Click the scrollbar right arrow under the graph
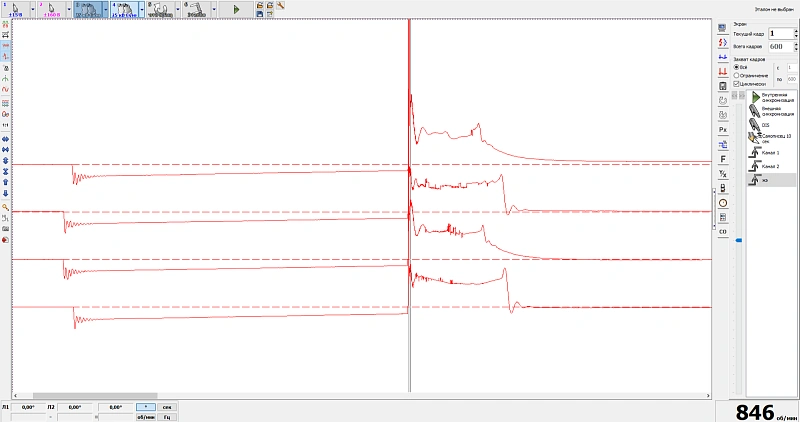This screenshot has width=800, height=422. pyautogui.click(x=708, y=395)
